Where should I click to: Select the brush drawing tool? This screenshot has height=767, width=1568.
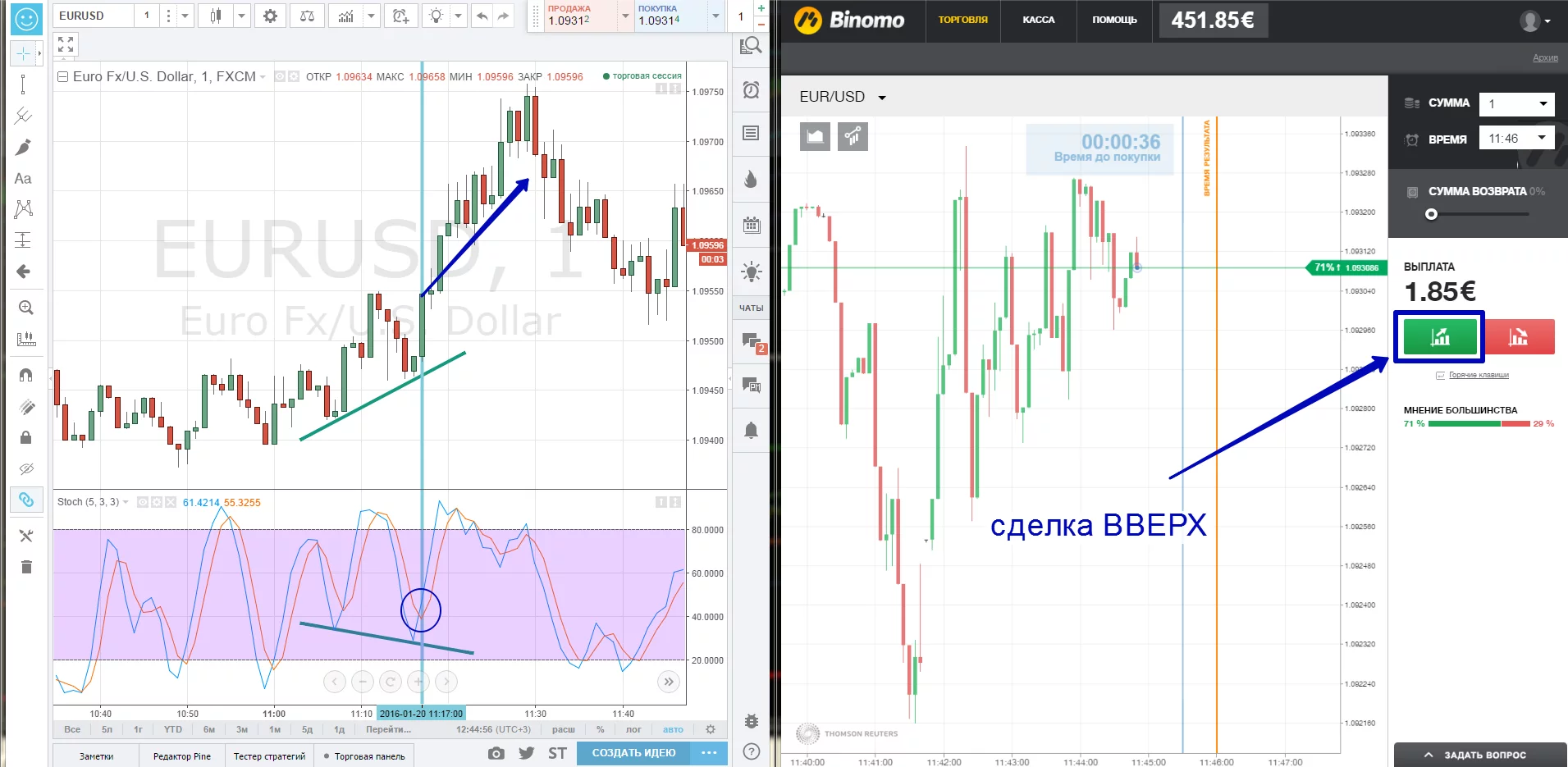coord(23,147)
